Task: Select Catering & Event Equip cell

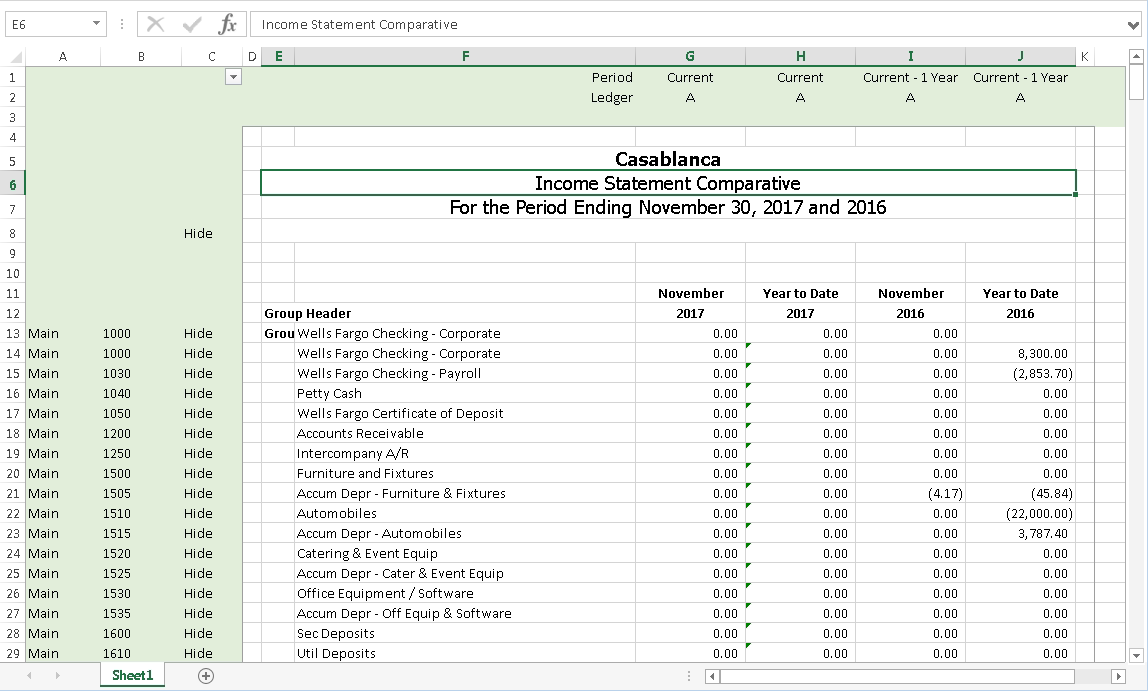Action: 465,553
